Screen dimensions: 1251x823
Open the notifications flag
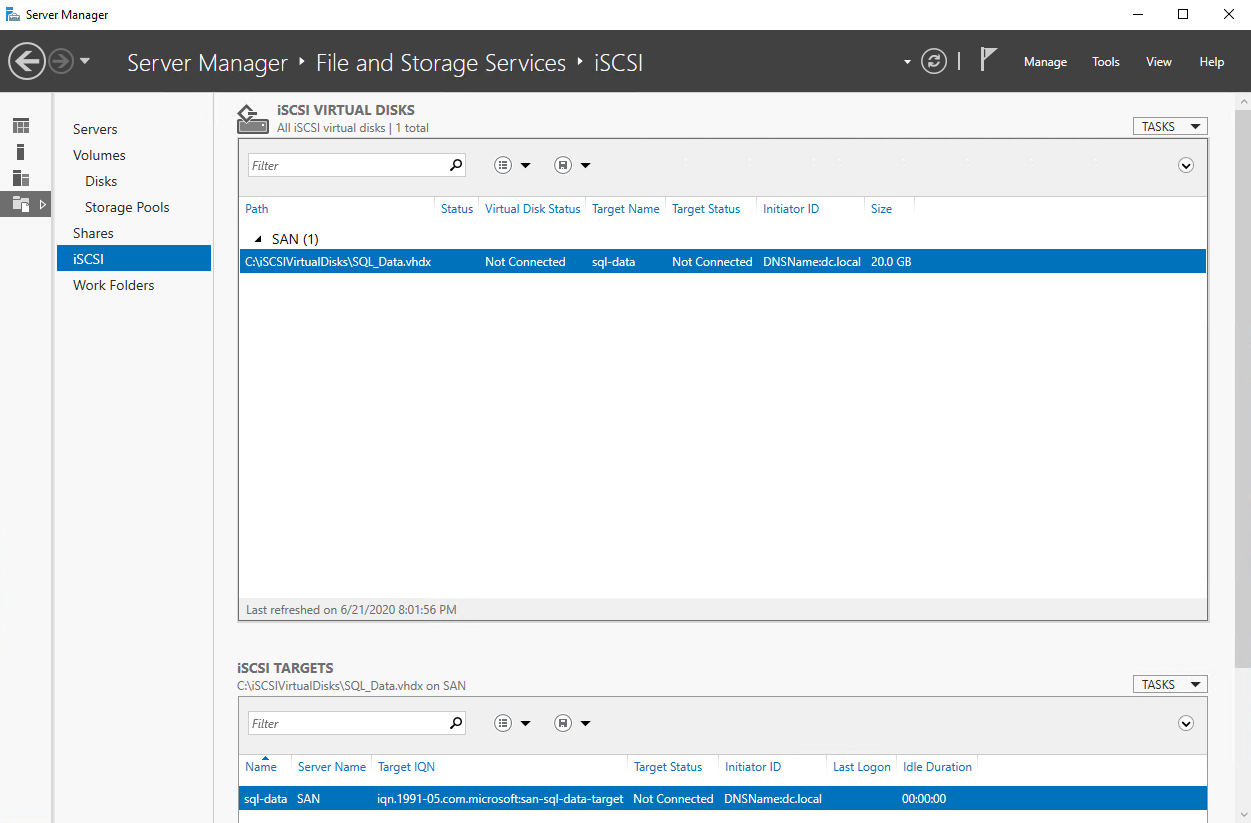[x=988, y=61]
